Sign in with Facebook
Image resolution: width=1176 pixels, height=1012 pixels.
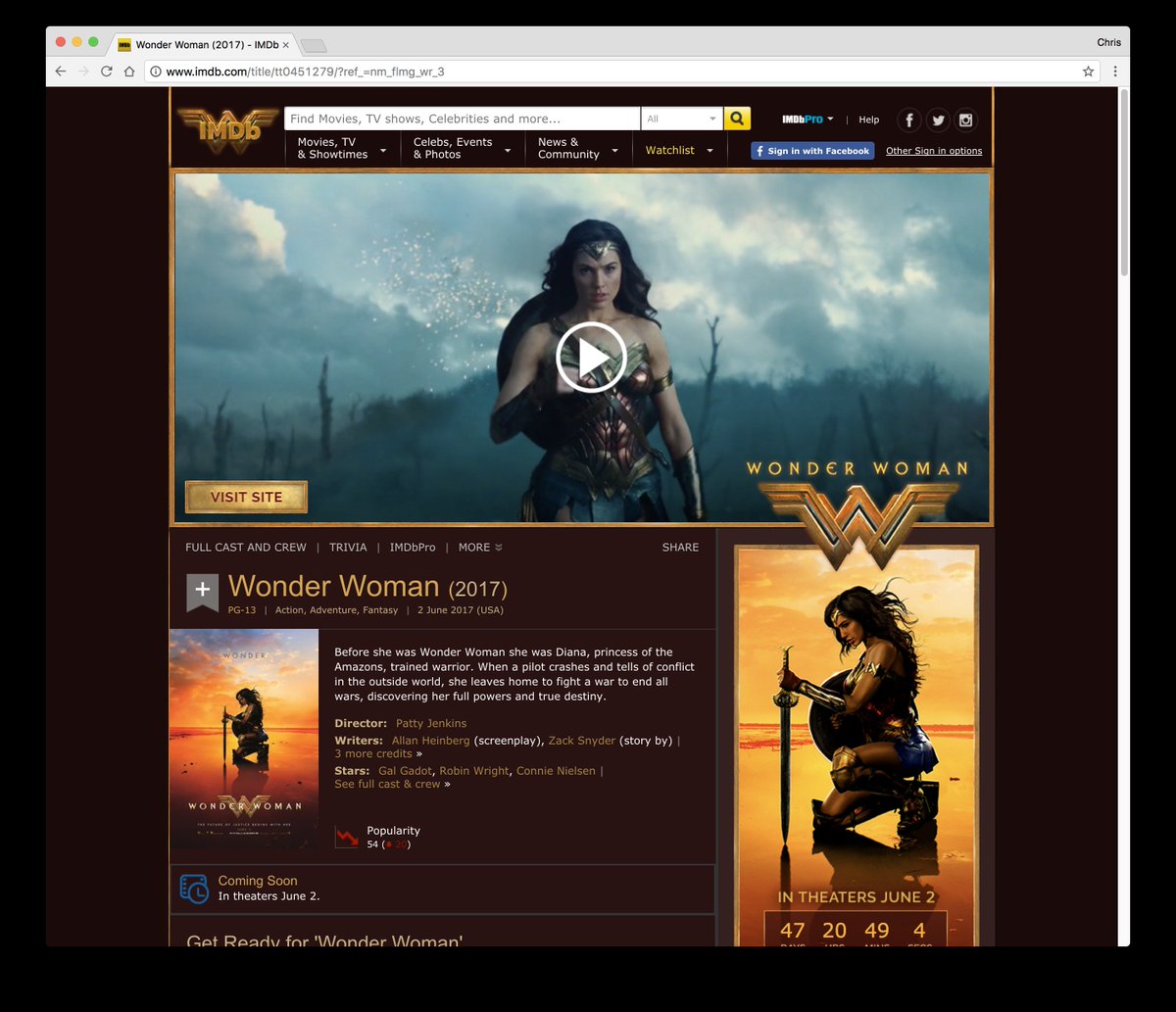pos(812,151)
